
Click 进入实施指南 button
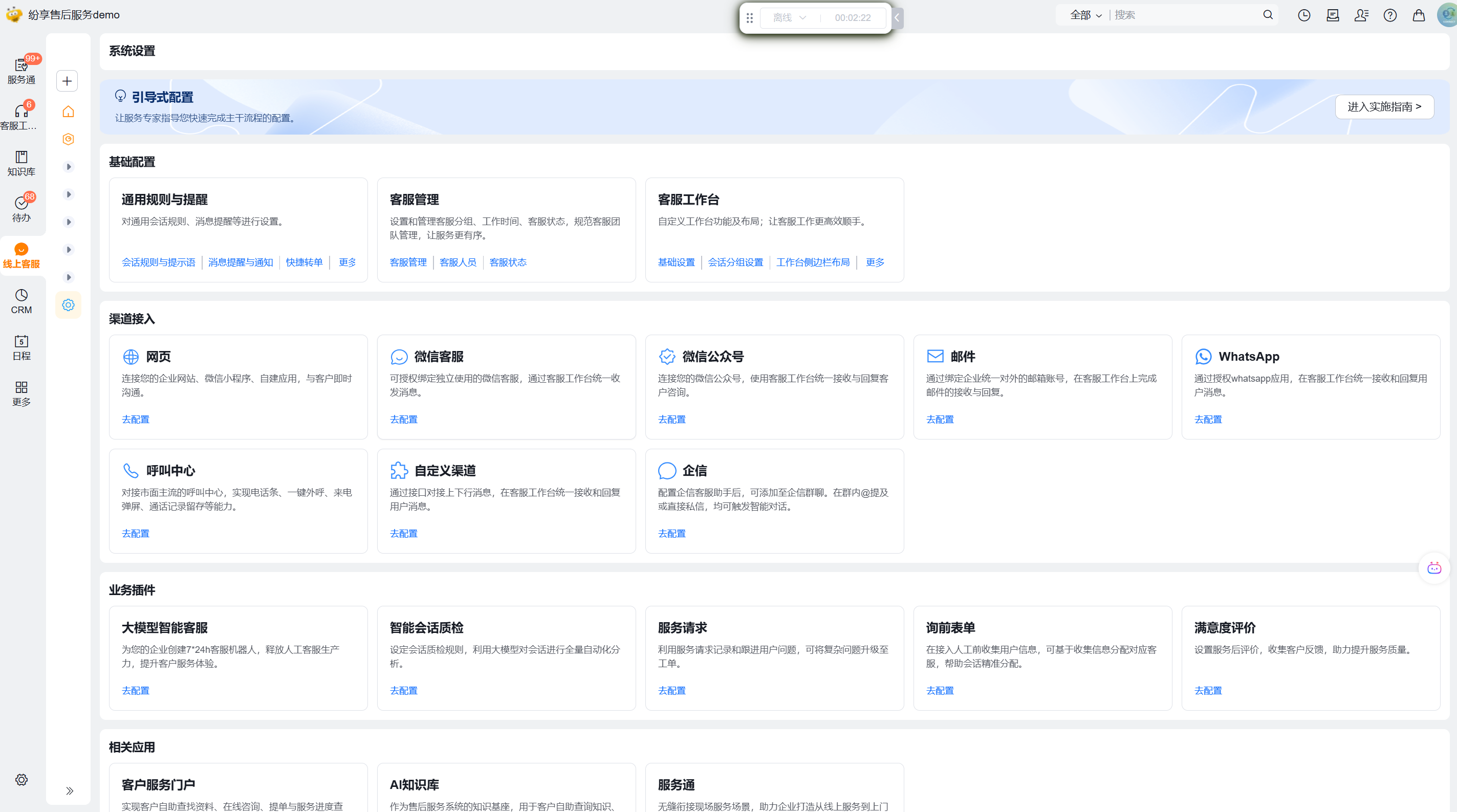(1384, 107)
